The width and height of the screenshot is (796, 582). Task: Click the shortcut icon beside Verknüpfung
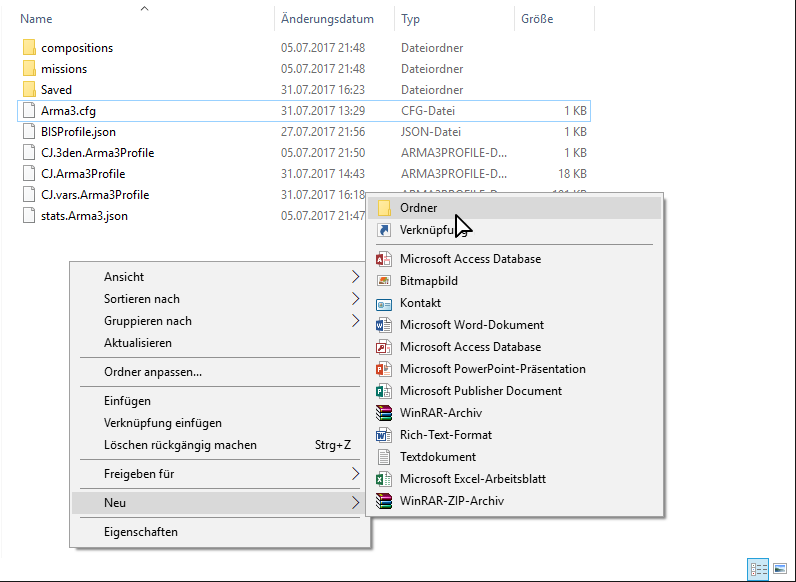coord(384,230)
